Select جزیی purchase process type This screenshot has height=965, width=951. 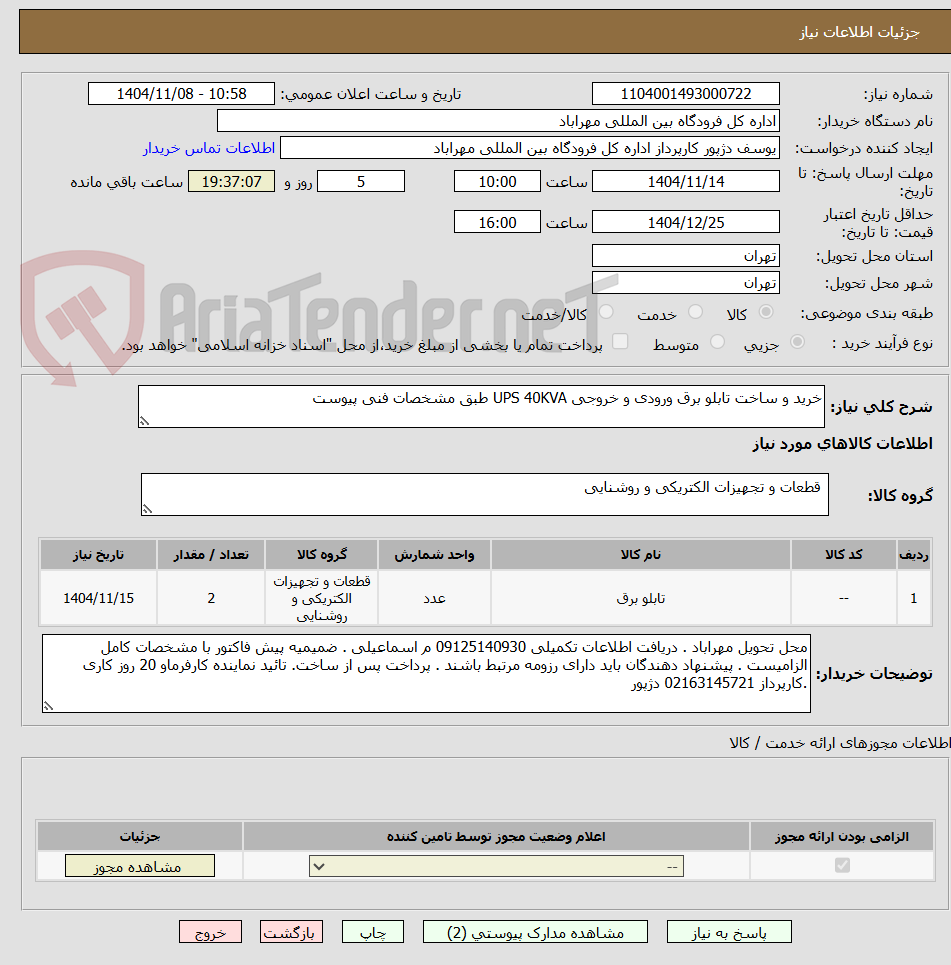799,340
